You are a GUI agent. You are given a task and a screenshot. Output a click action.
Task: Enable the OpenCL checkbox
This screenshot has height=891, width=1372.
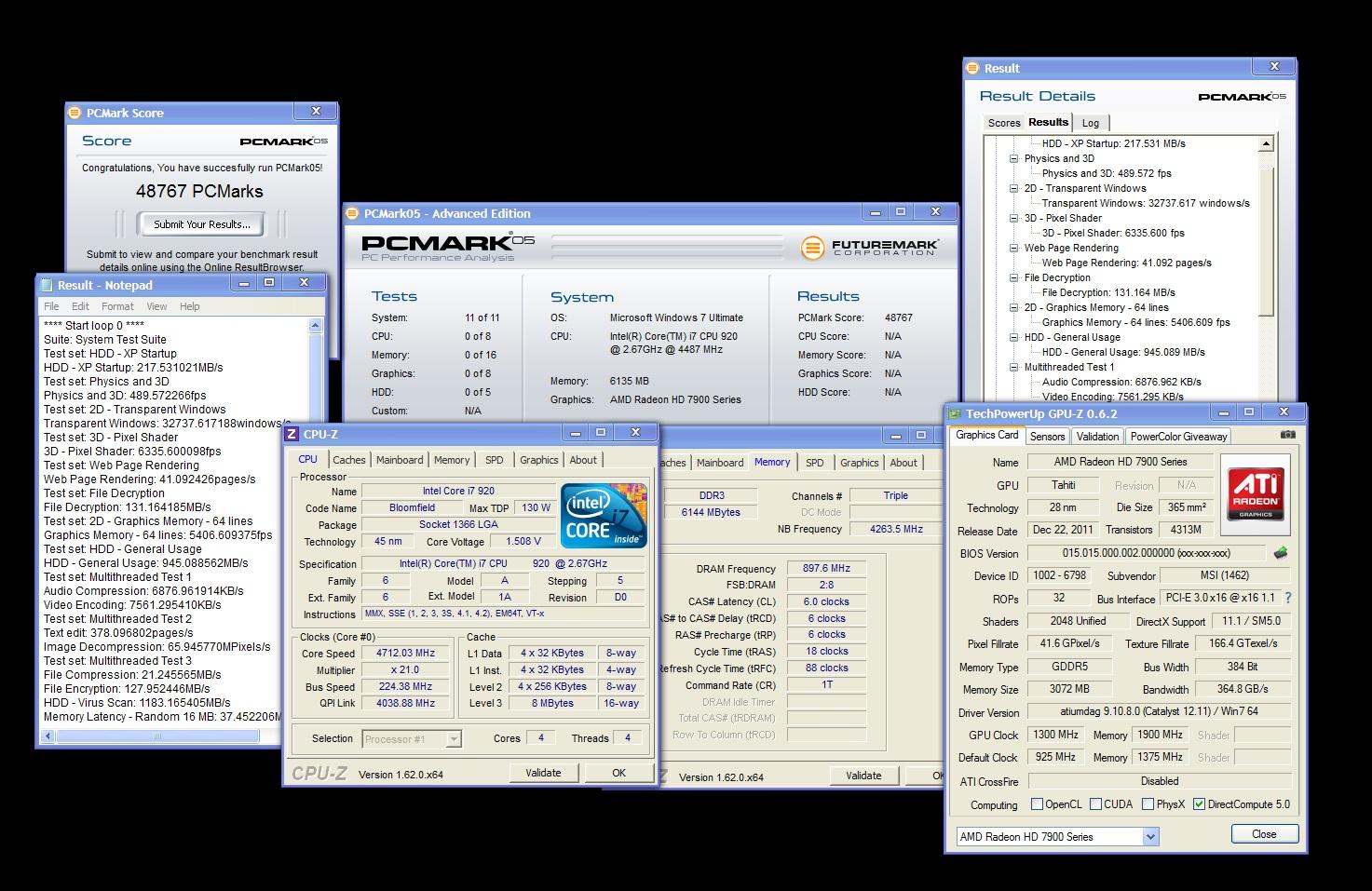(x=1037, y=803)
